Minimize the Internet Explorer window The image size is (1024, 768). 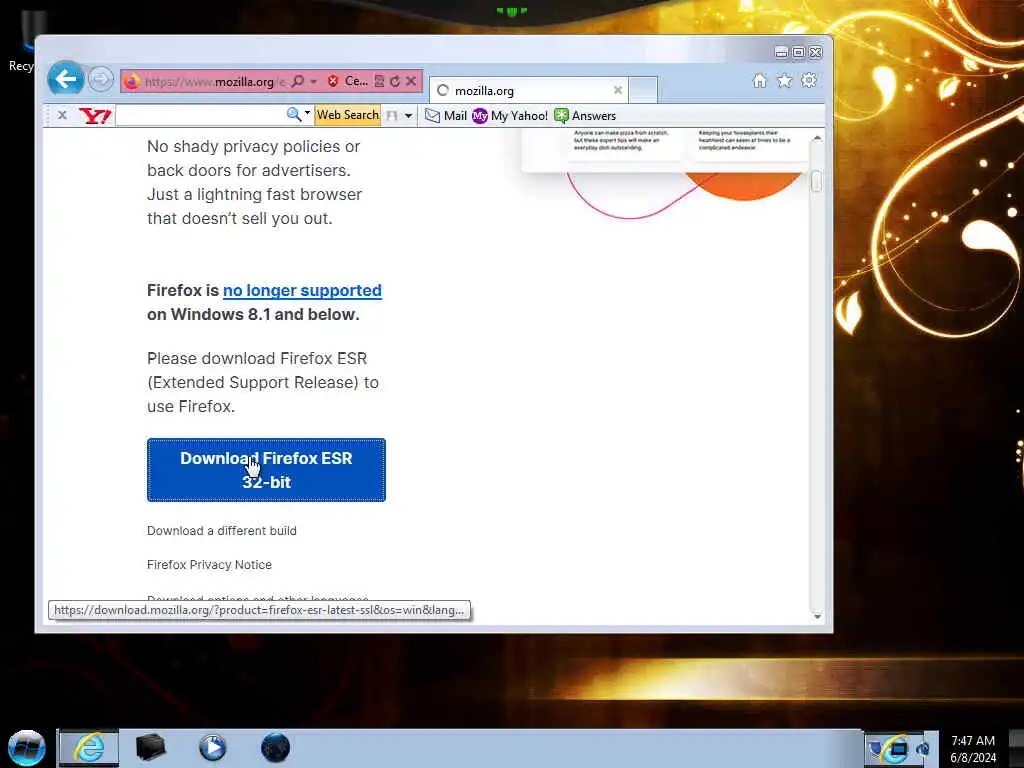point(781,52)
